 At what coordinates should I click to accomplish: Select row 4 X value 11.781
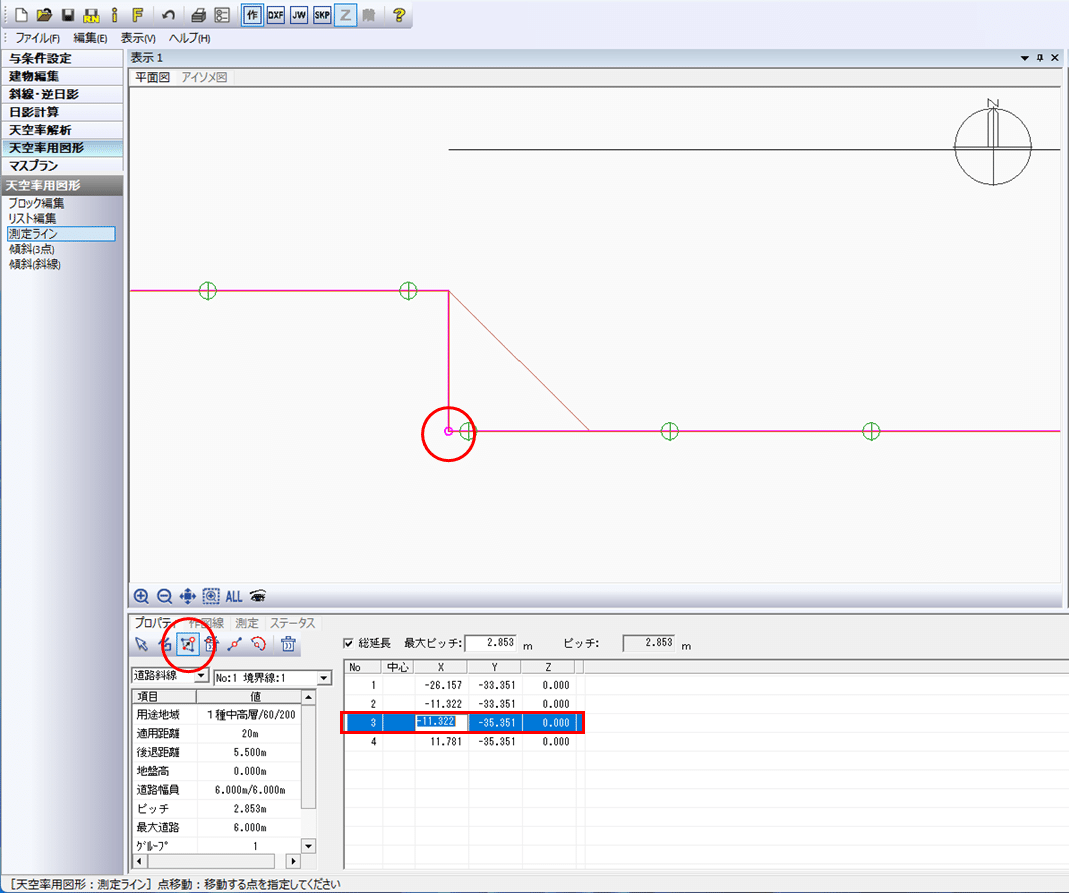(441, 742)
